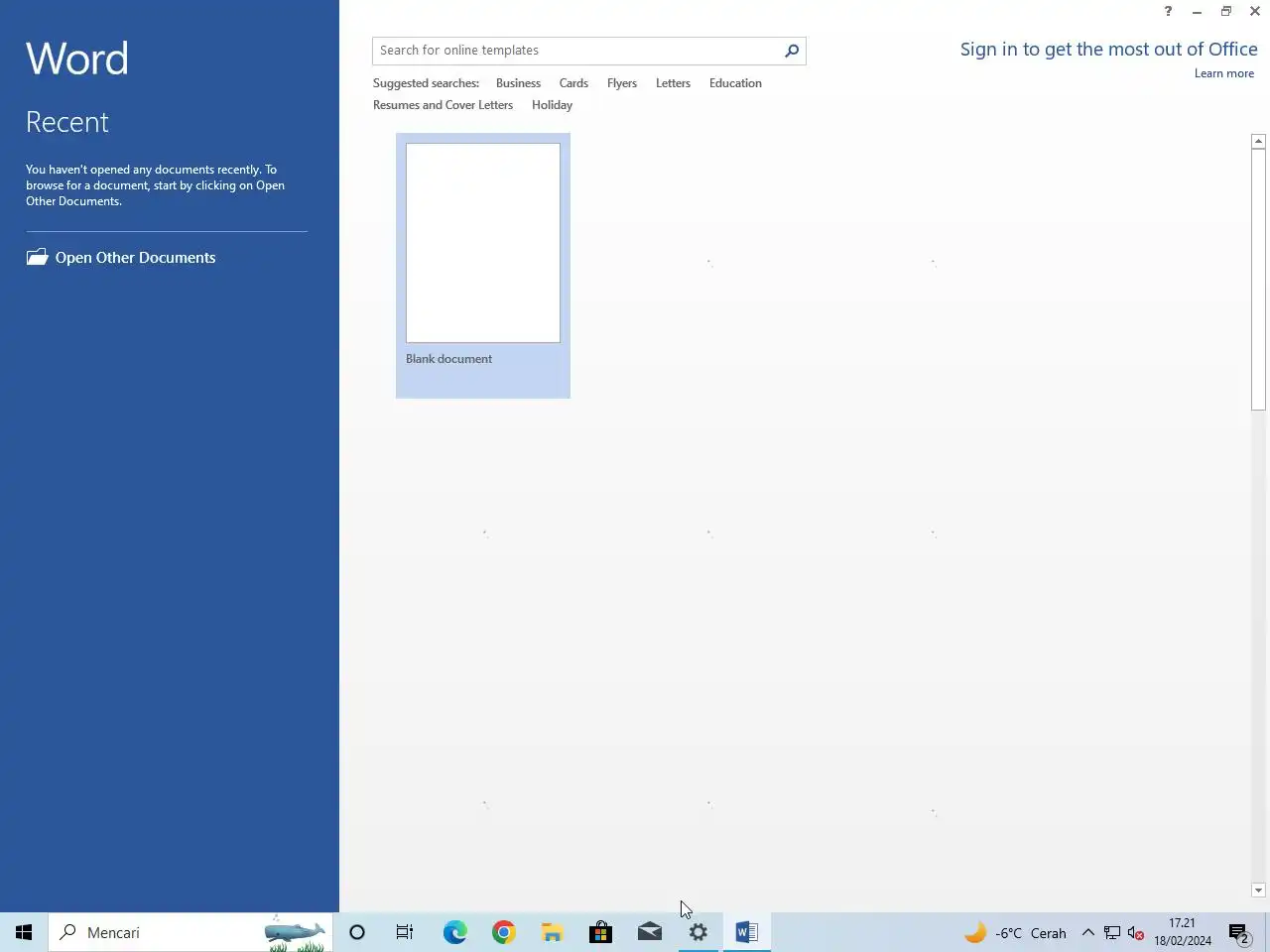The image size is (1270, 952).
Task: Open Settings gear on the taskbar
Action: [x=698, y=932]
